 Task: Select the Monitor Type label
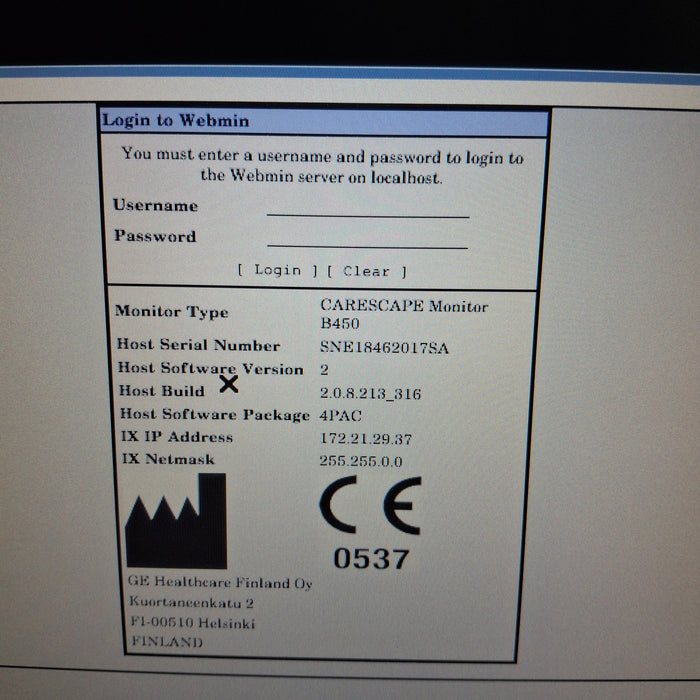171,312
